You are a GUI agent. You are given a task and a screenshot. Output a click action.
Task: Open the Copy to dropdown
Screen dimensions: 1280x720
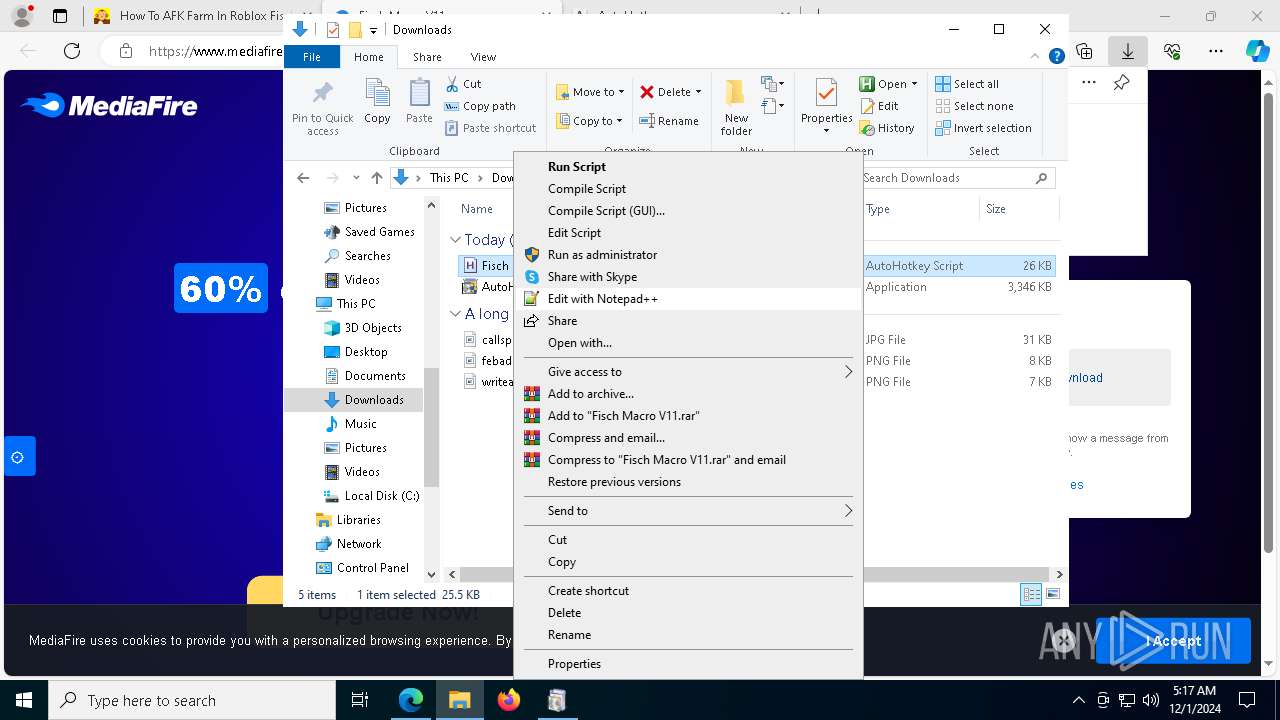click(590, 121)
